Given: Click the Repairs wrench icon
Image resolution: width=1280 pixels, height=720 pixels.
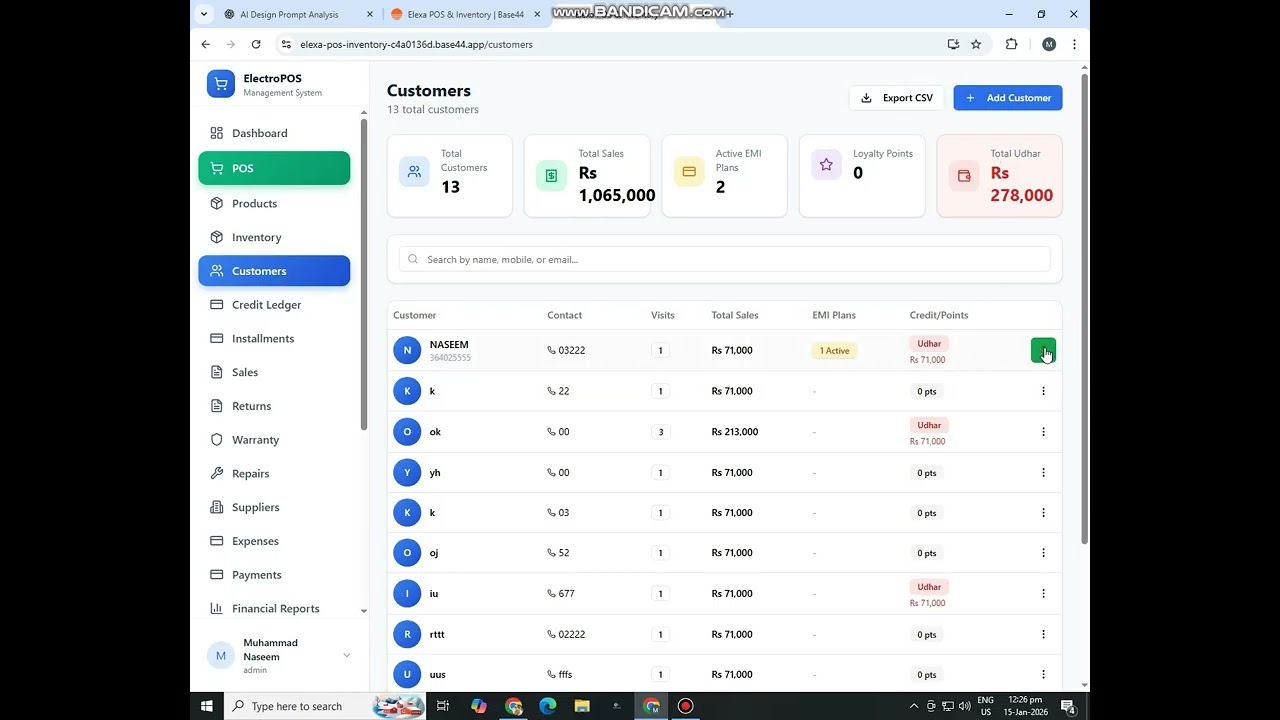Looking at the screenshot, I should pos(216,474).
